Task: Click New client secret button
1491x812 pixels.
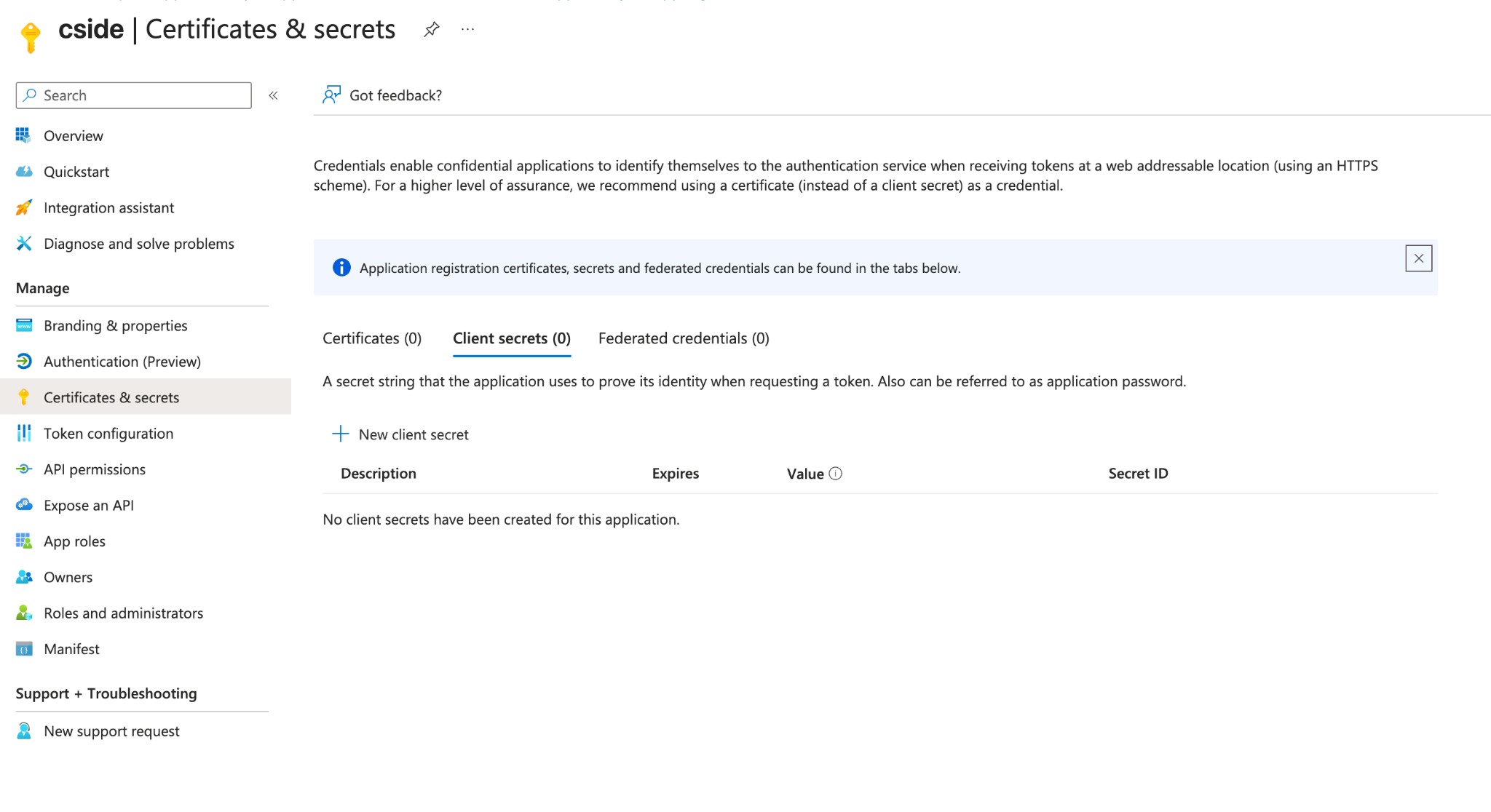Action: pyautogui.click(x=400, y=434)
